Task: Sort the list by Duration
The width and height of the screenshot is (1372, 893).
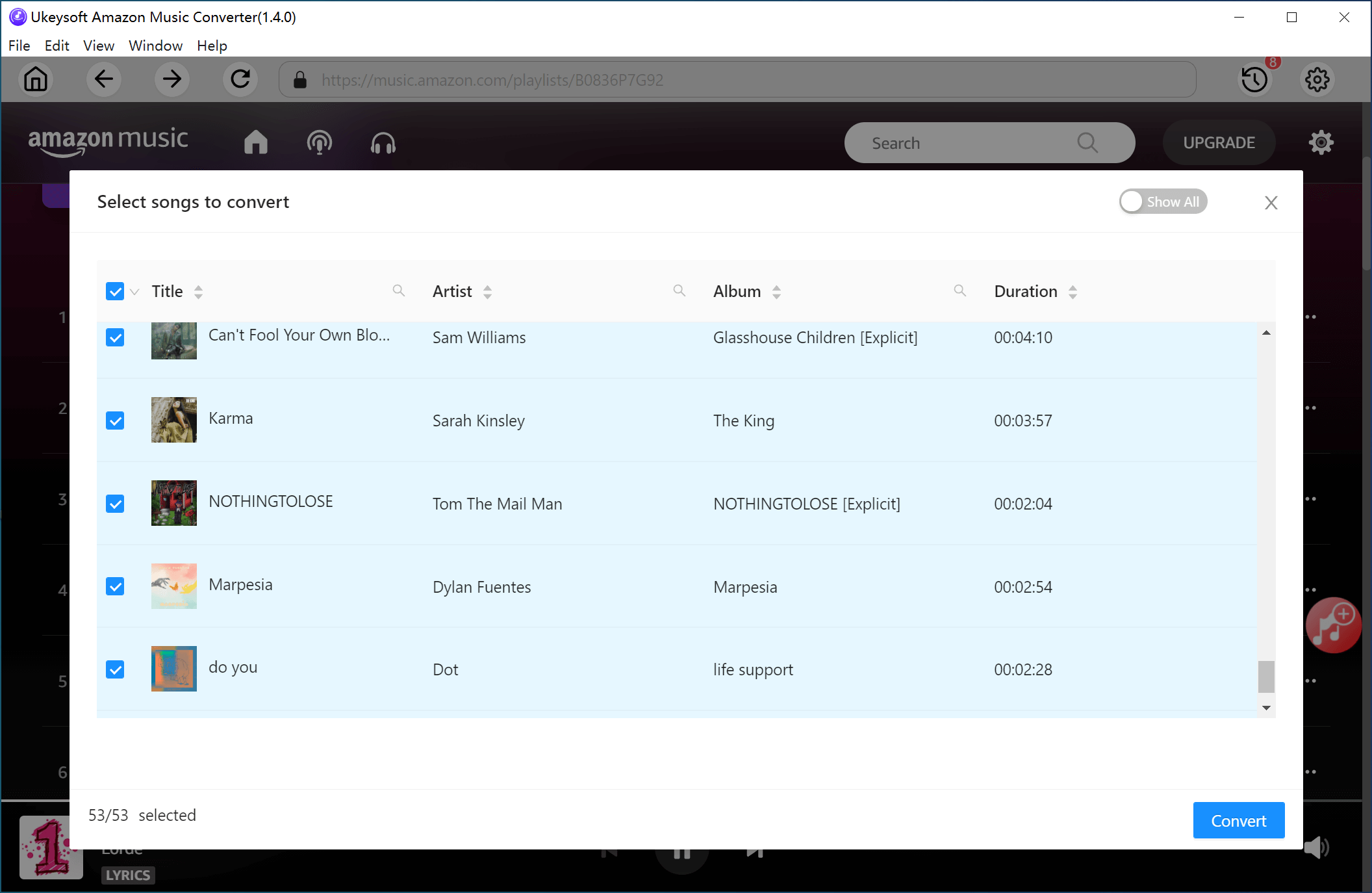Action: [x=1073, y=291]
